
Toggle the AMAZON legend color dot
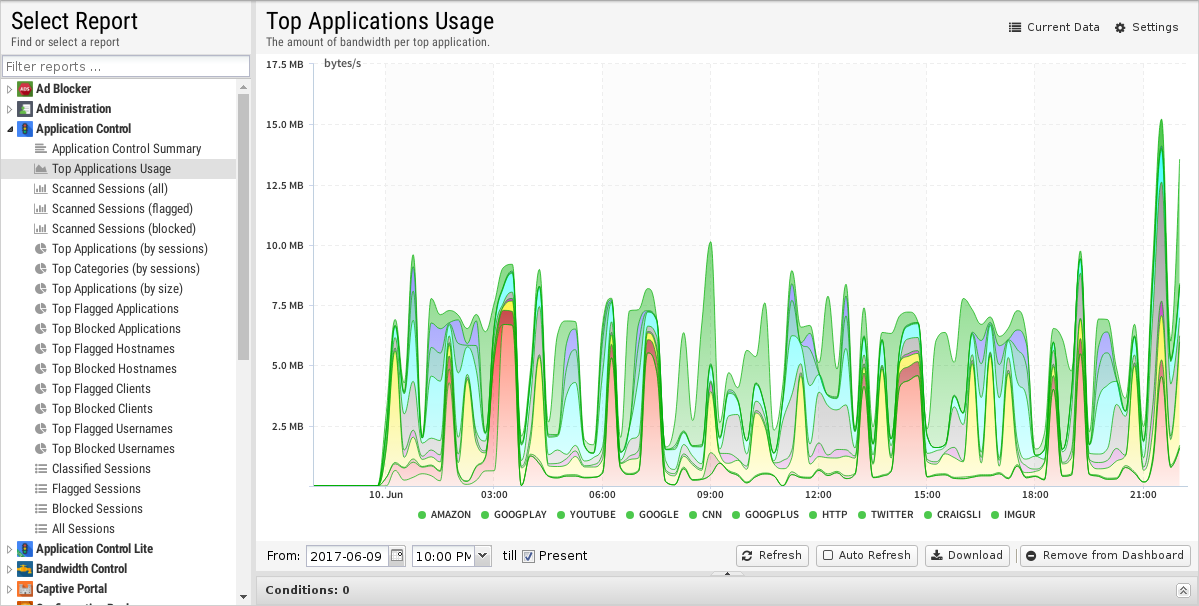coord(422,515)
